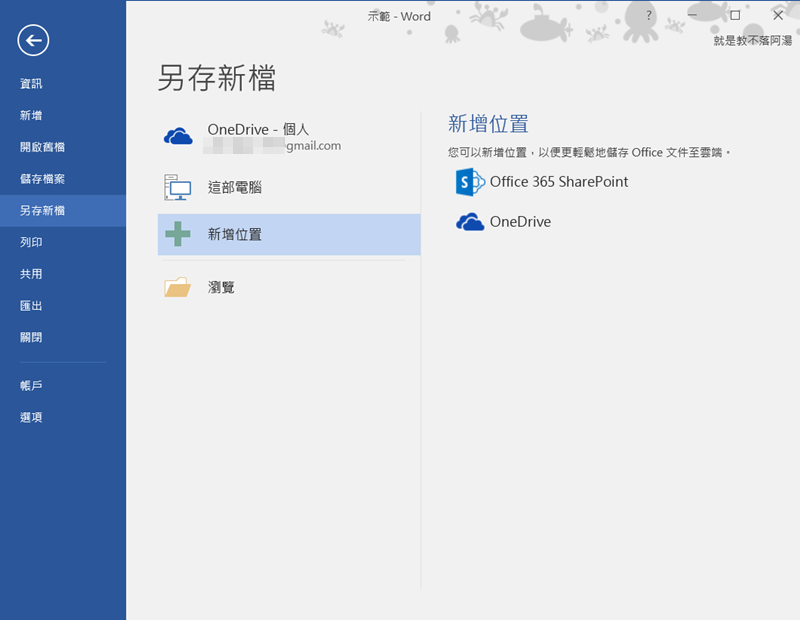800x620 pixels.
Task: Open the 新增 menu item
Action: [31, 115]
